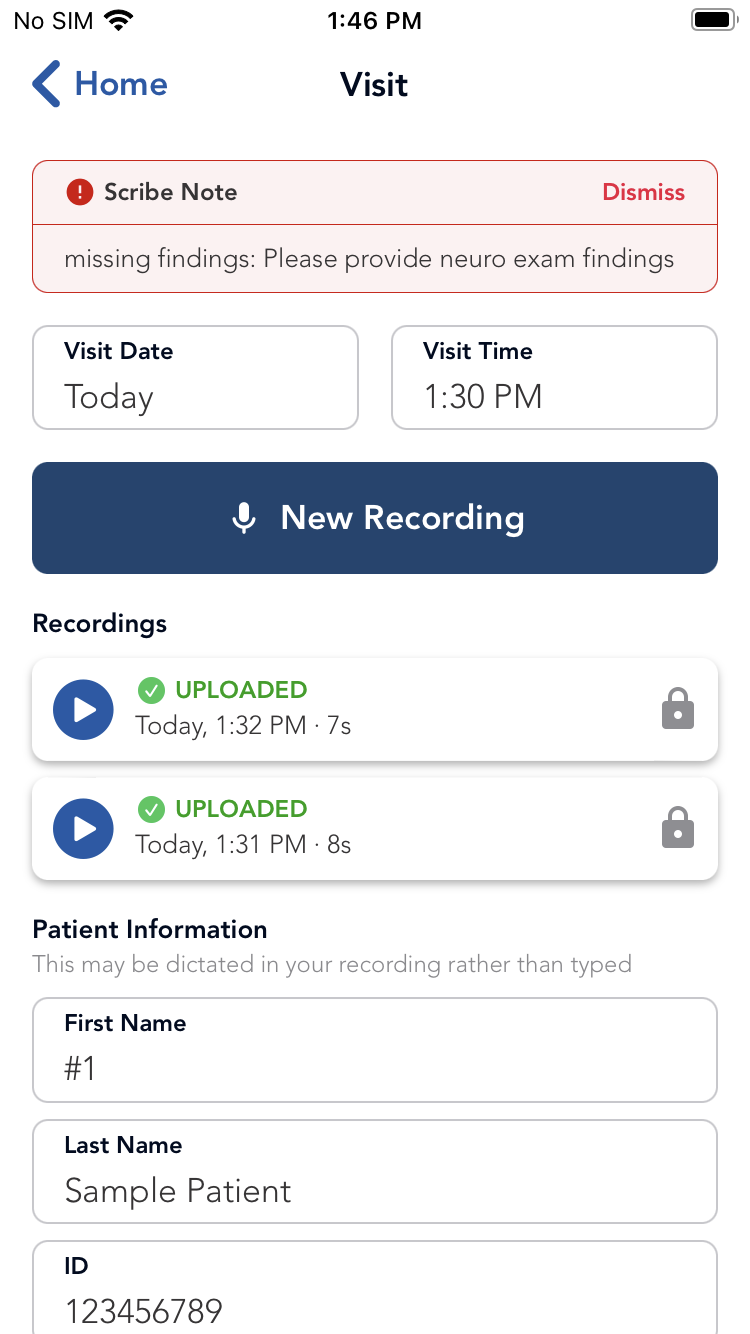The width and height of the screenshot is (750, 1334).
Task: Click uploaded checkmark on 1:32 PM recording
Action: coord(151,690)
